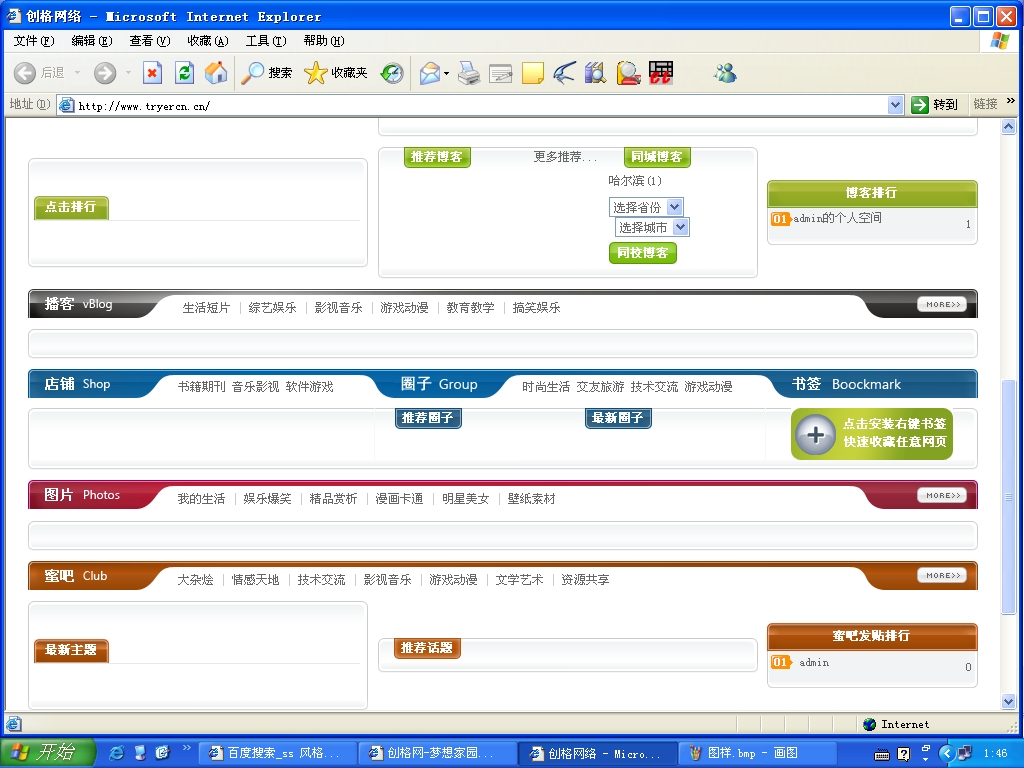The height and width of the screenshot is (768, 1024).
Task: Launch Internet Explorer from quick launch
Action: coord(117,753)
